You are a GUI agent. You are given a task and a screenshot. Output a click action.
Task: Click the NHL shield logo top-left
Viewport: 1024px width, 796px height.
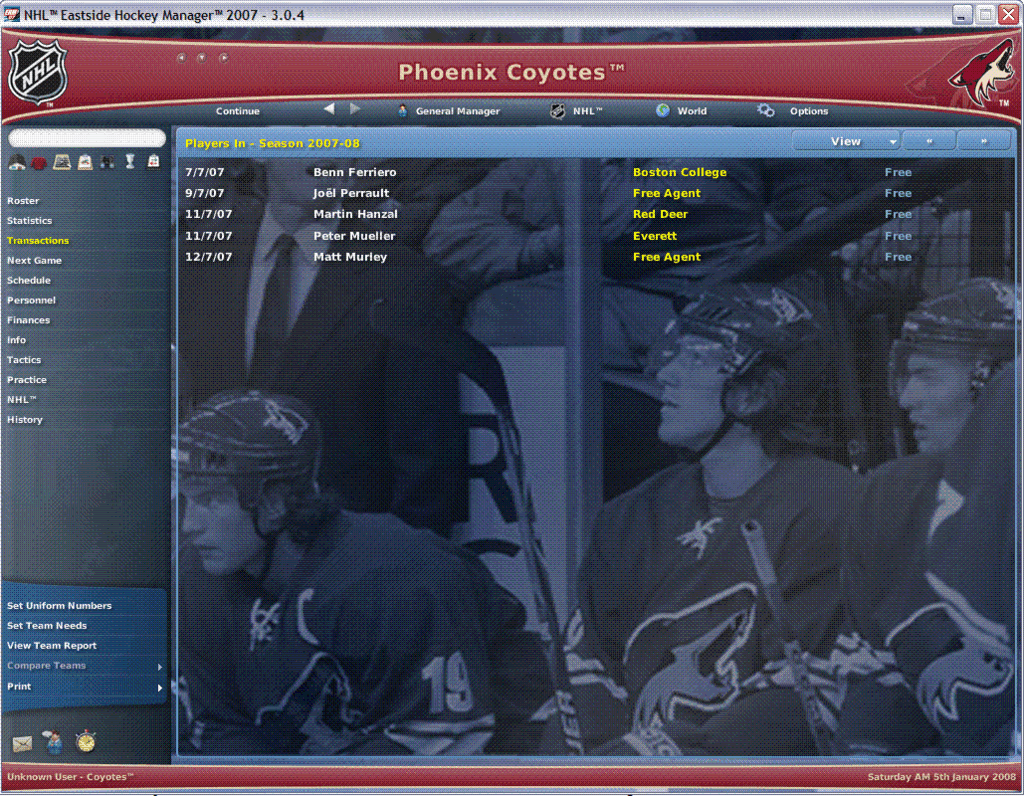coord(37,72)
